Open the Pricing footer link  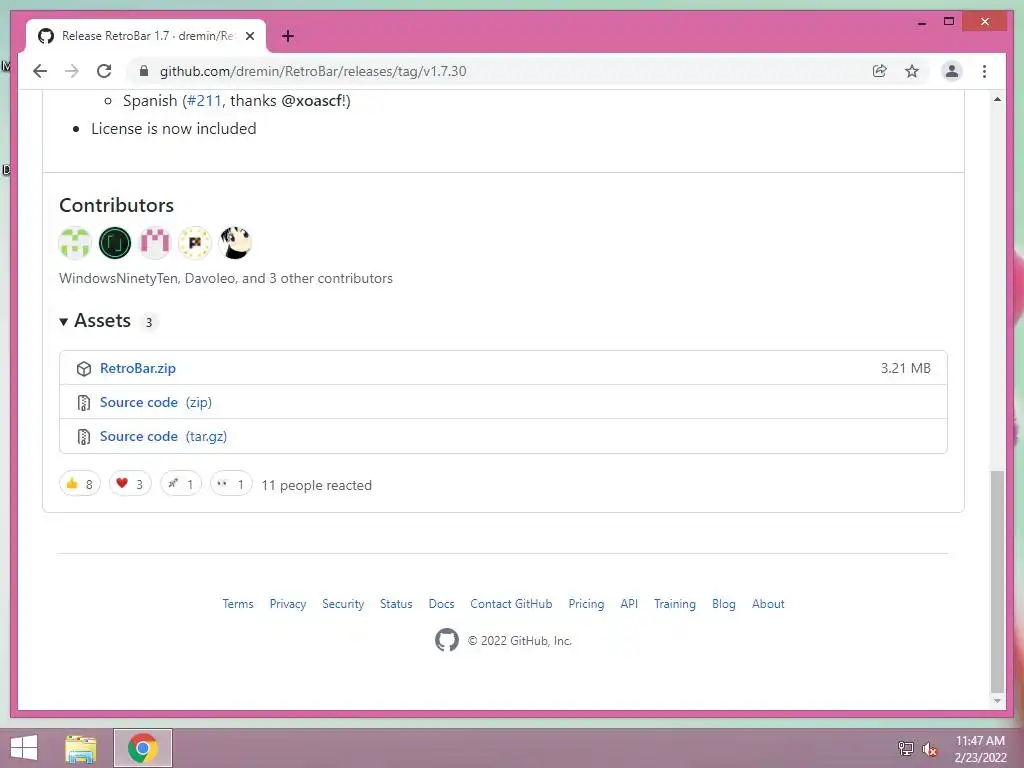[586, 604]
